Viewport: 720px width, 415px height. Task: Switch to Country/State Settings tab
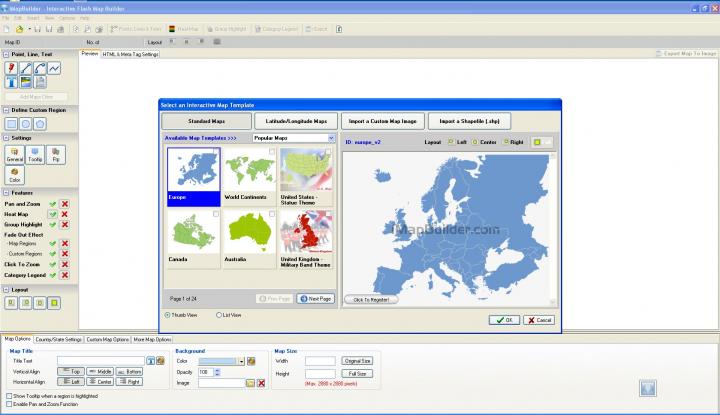point(59,341)
